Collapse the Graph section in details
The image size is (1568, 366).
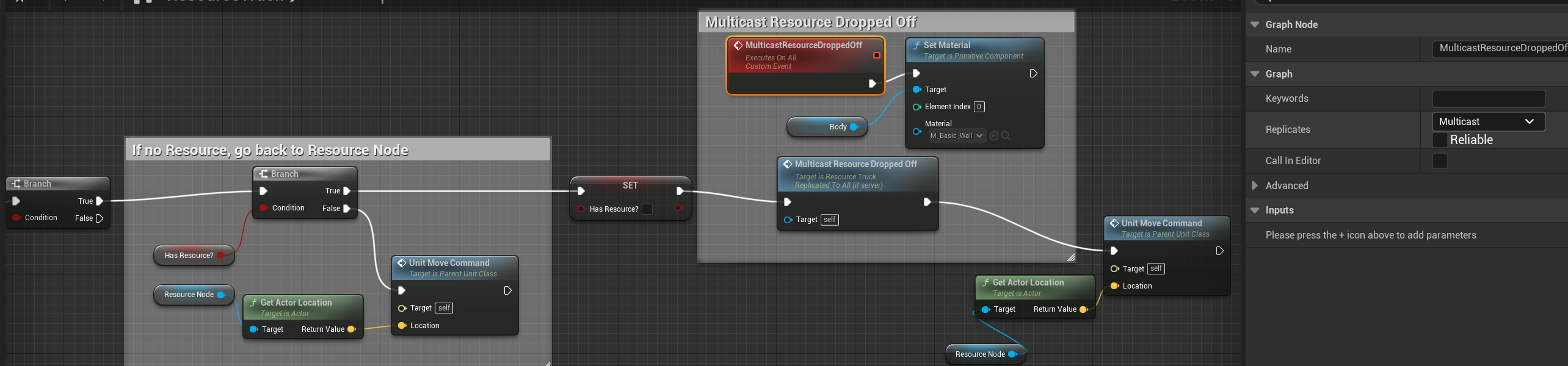click(x=1255, y=74)
